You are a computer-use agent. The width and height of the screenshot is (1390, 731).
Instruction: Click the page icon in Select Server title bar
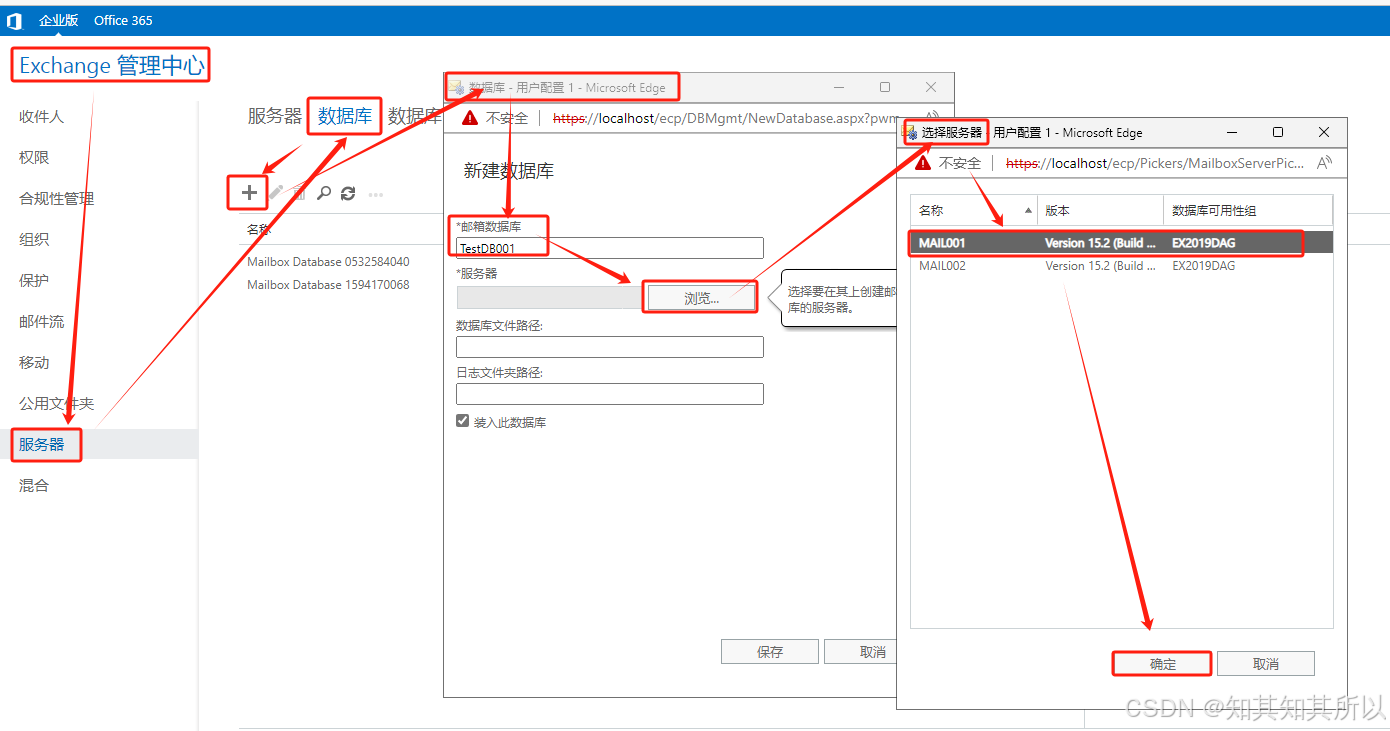coord(911,132)
